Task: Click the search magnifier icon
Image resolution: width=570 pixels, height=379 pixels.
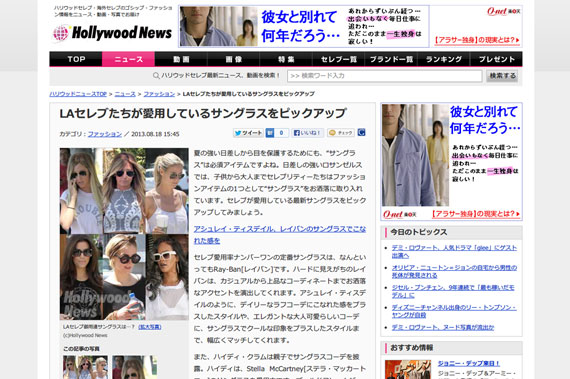Action: [156, 76]
